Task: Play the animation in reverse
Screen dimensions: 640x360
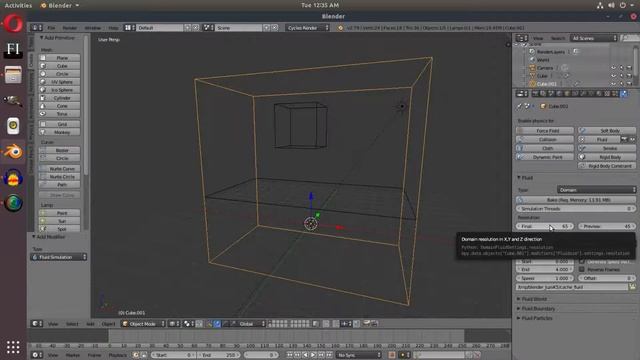Action: (x=305, y=355)
